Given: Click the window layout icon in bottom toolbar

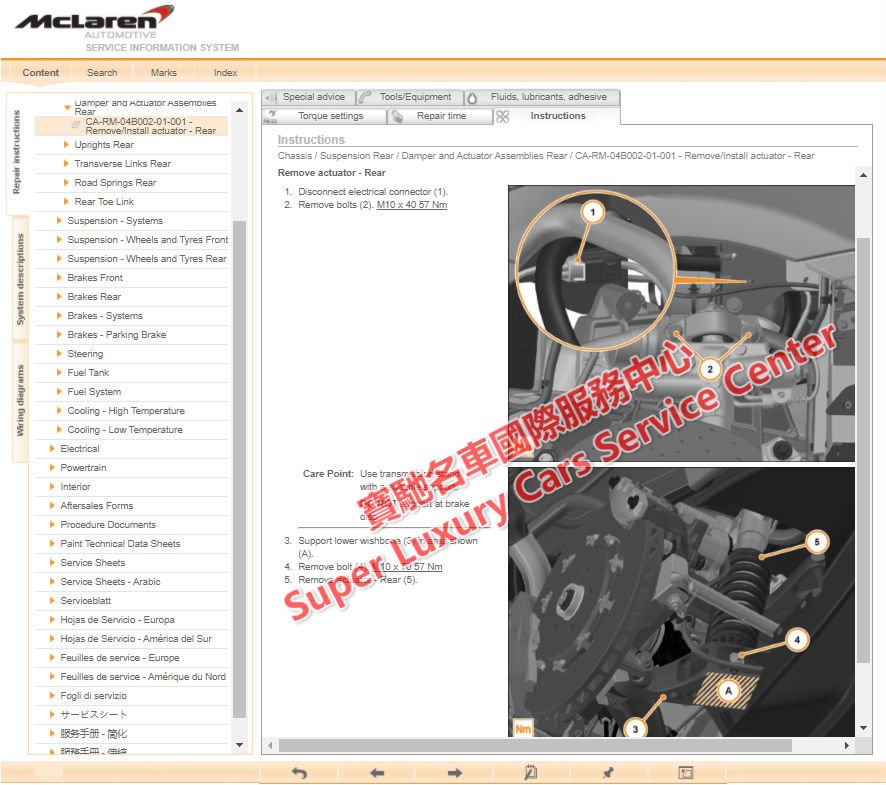Looking at the screenshot, I should coord(685,773).
